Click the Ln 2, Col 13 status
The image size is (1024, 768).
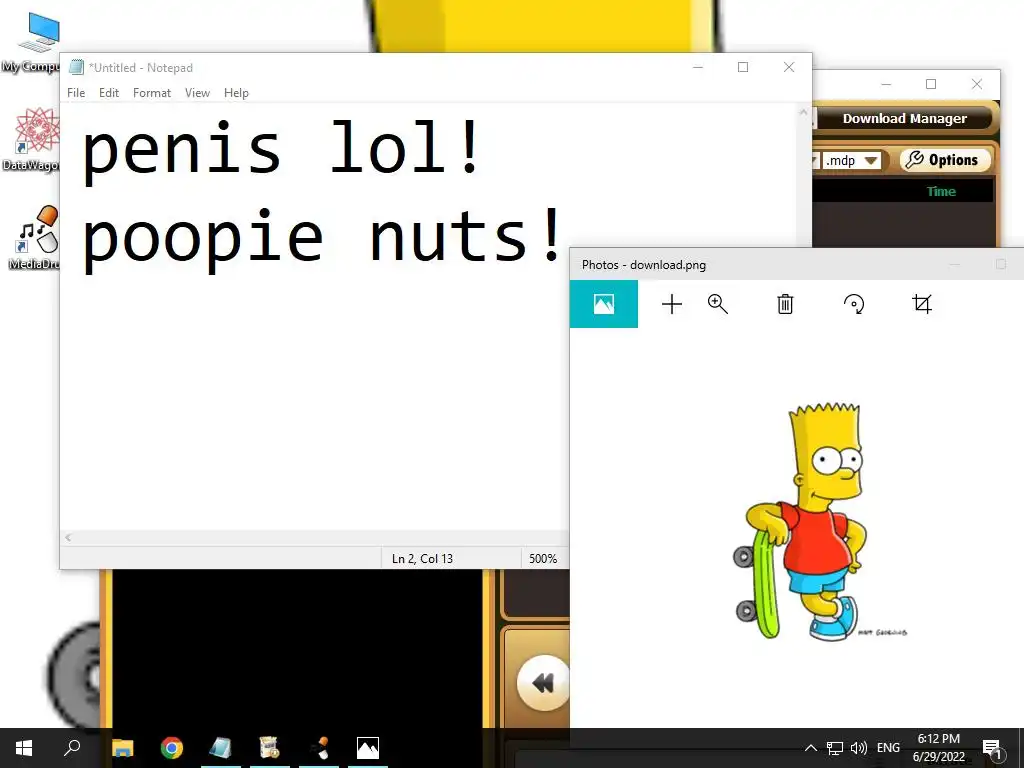pos(423,558)
